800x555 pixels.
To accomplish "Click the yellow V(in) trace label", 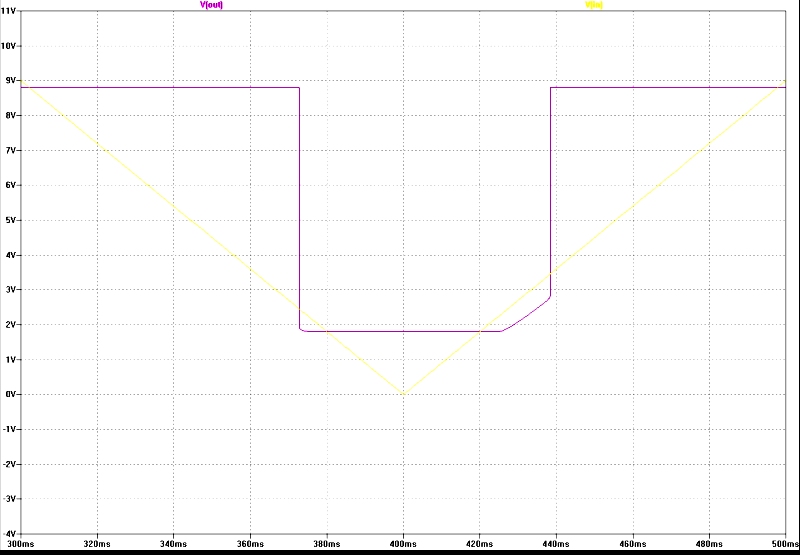I will (594, 5).
